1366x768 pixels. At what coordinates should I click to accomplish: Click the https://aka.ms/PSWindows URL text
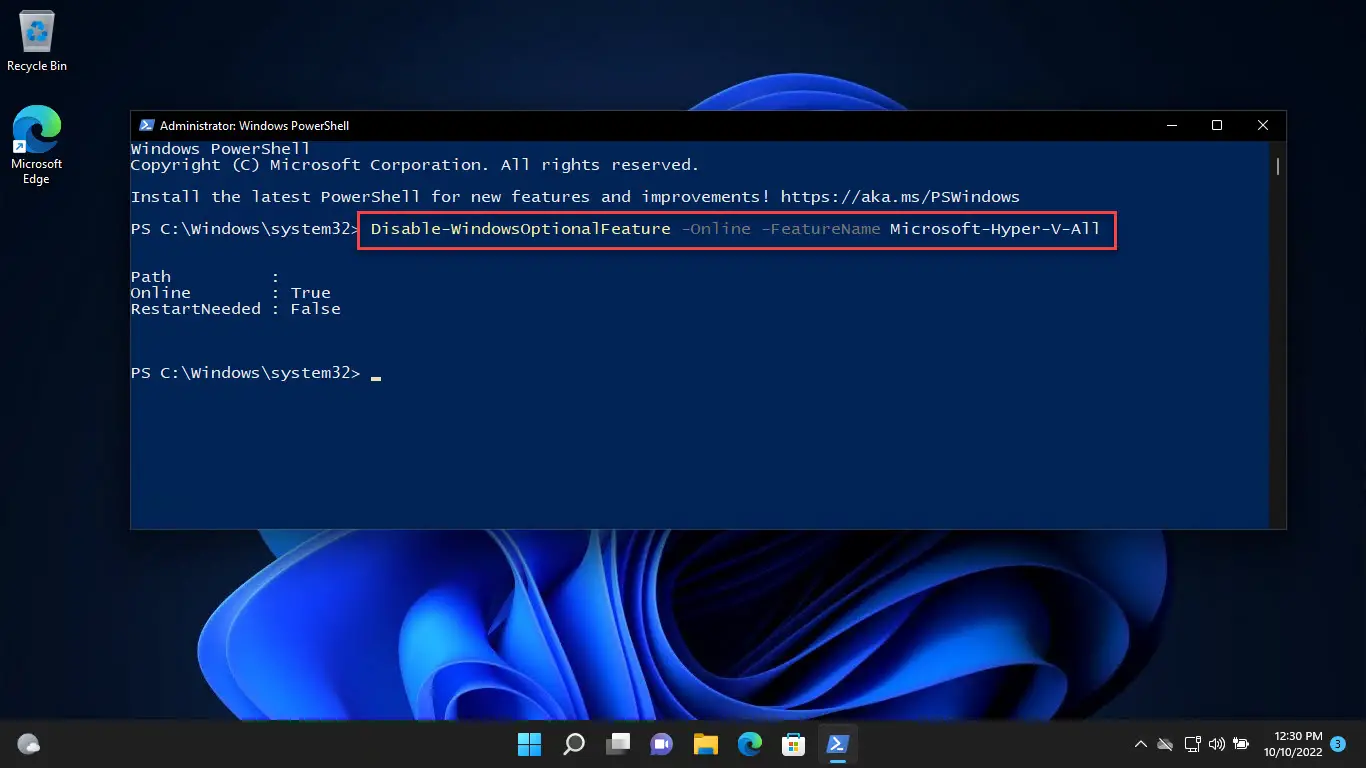click(900, 197)
